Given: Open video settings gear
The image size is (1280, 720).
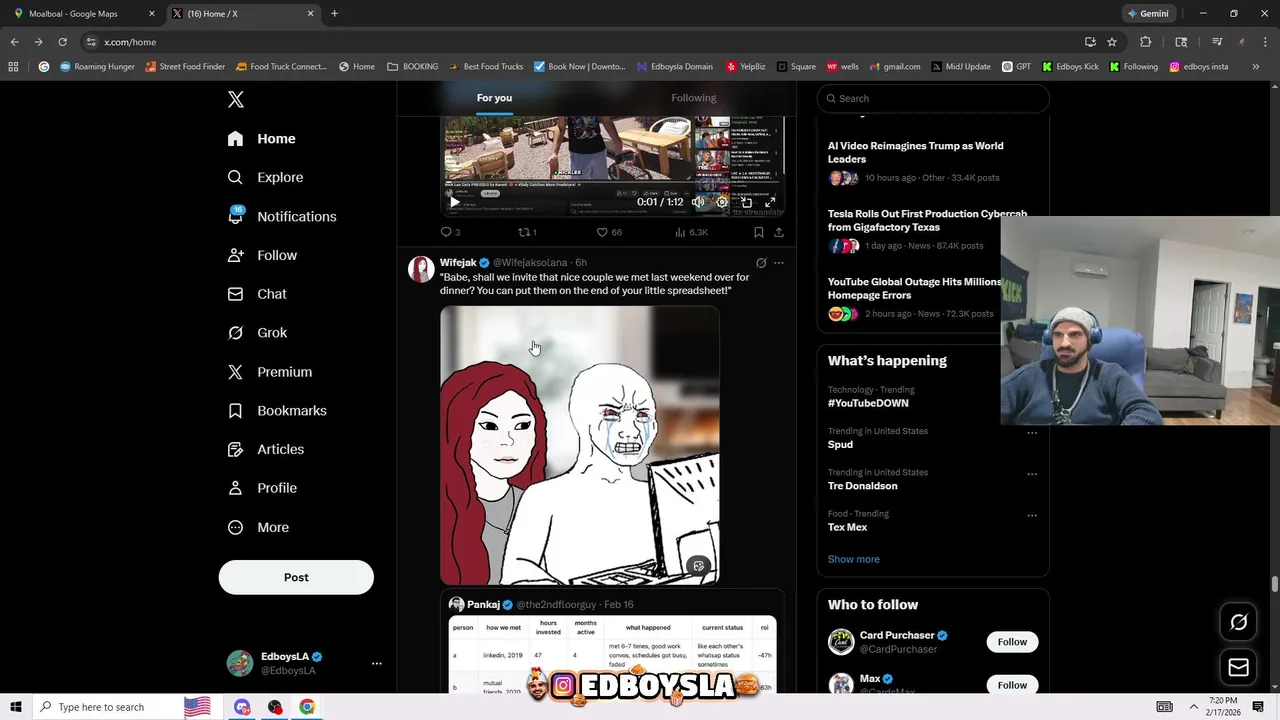Looking at the screenshot, I should point(722,202).
